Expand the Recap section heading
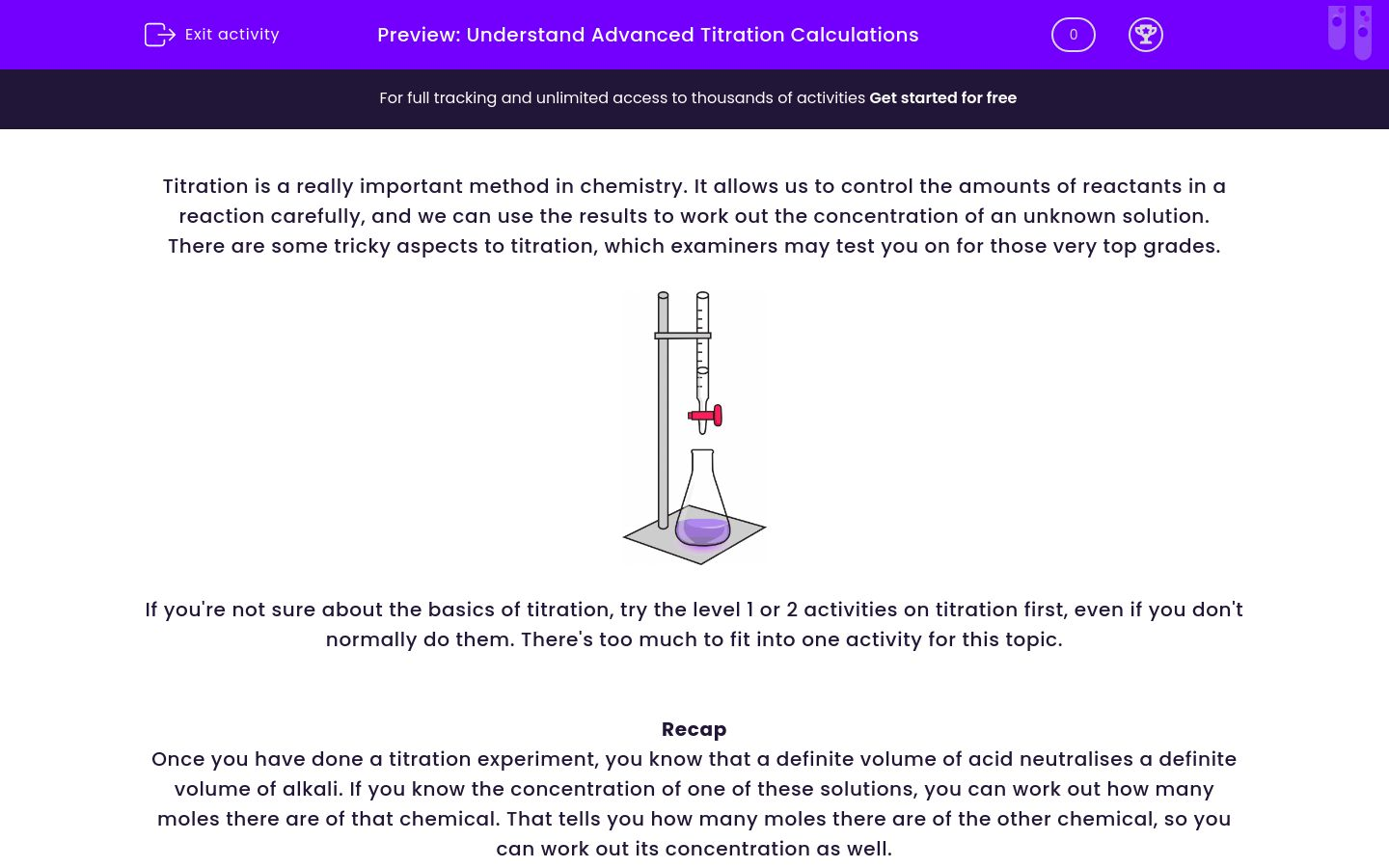 coord(694,729)
